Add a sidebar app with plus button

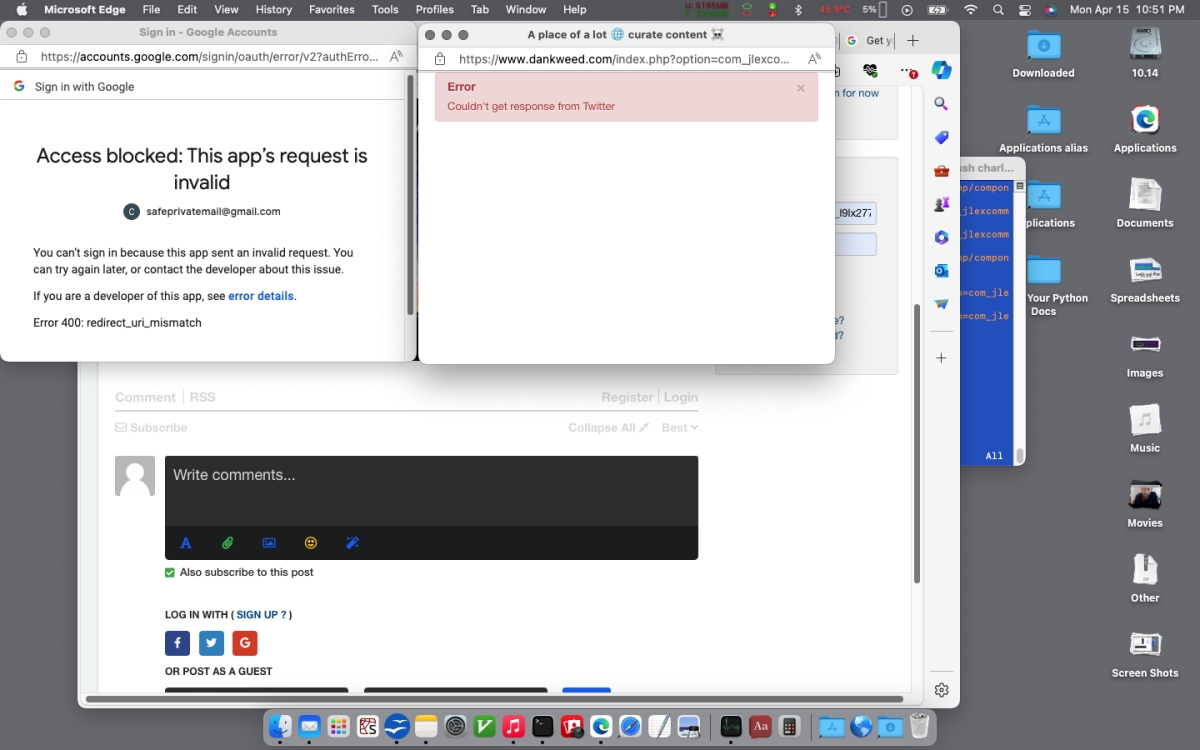click(x=941, y=358)
